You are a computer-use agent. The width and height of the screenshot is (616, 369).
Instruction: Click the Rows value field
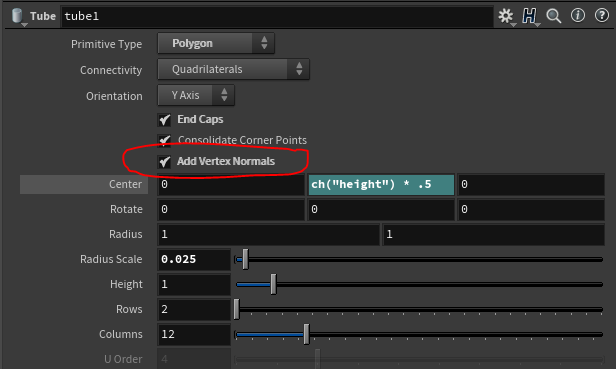[194, 309]
